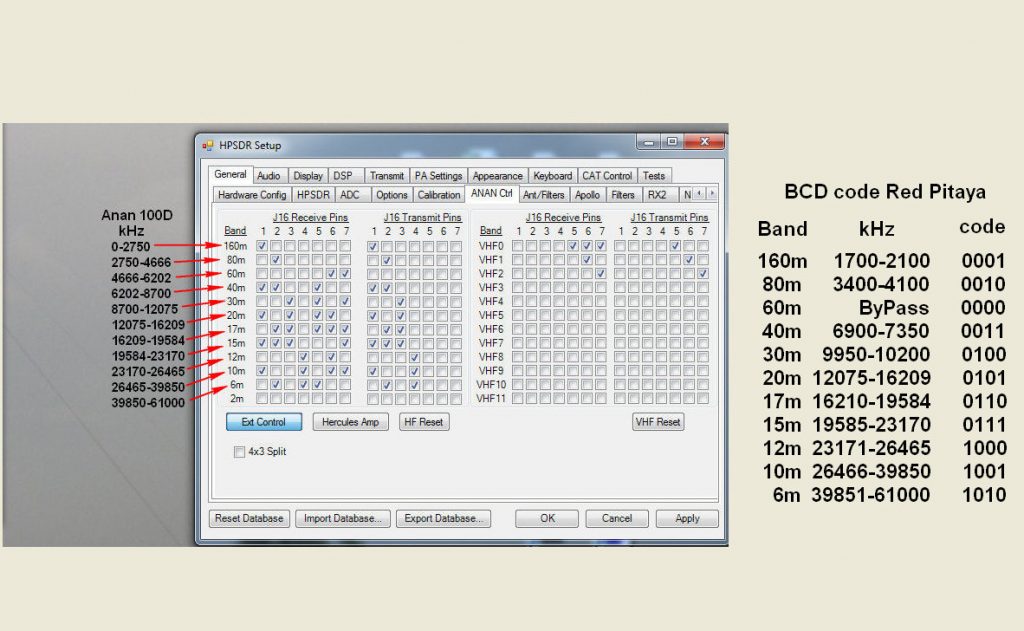1024x631 pixels.
Task: Toggle VHF2 J16 Transmit pin 7
Action: (703, 274)
